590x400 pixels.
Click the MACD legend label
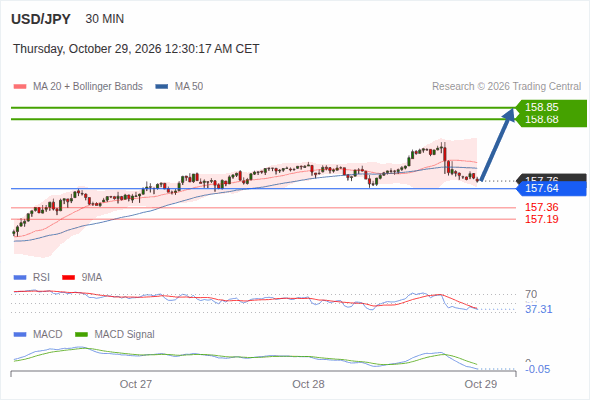click(47, 334)
